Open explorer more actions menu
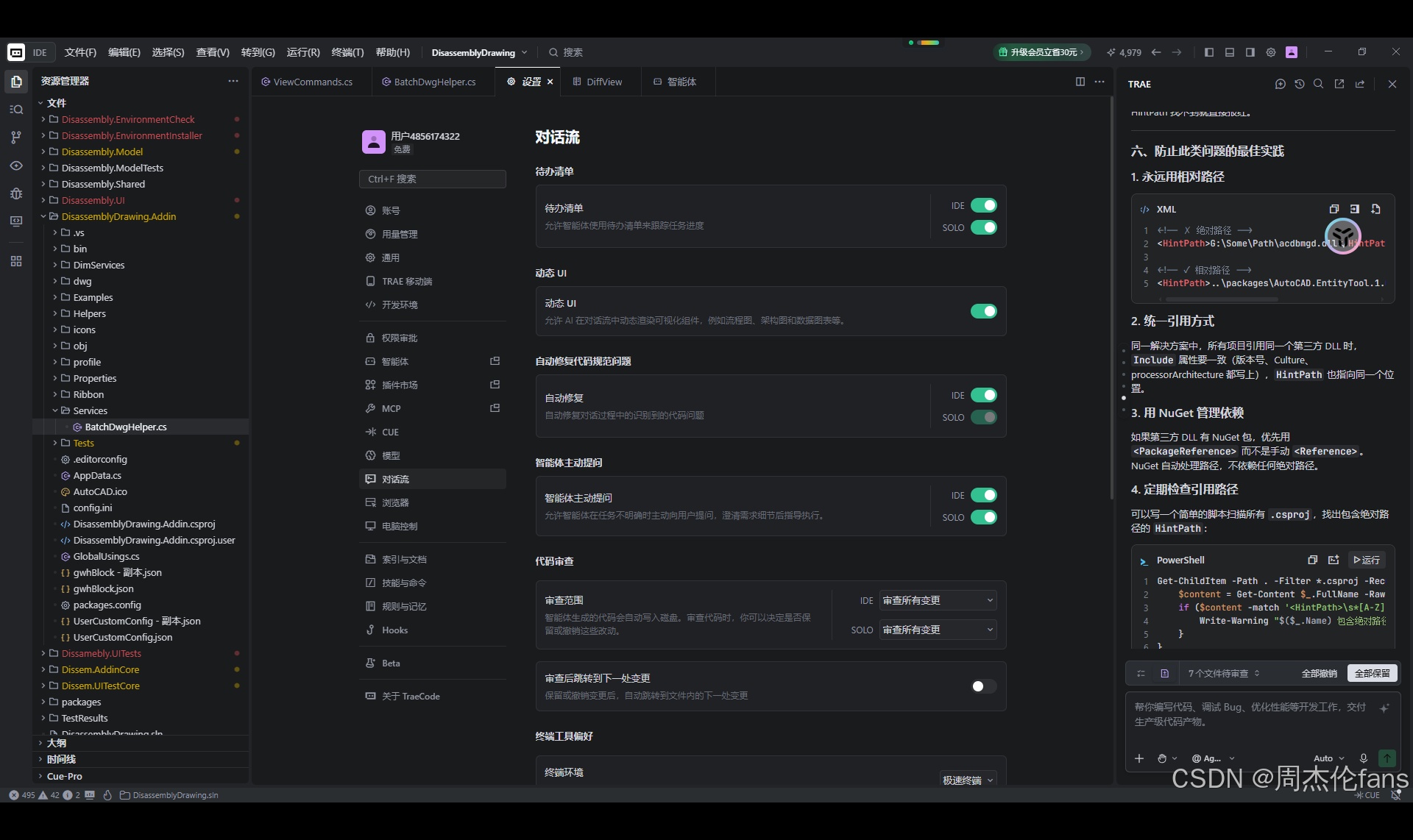This screenshot has height=840, width=1413. [233, 81]
